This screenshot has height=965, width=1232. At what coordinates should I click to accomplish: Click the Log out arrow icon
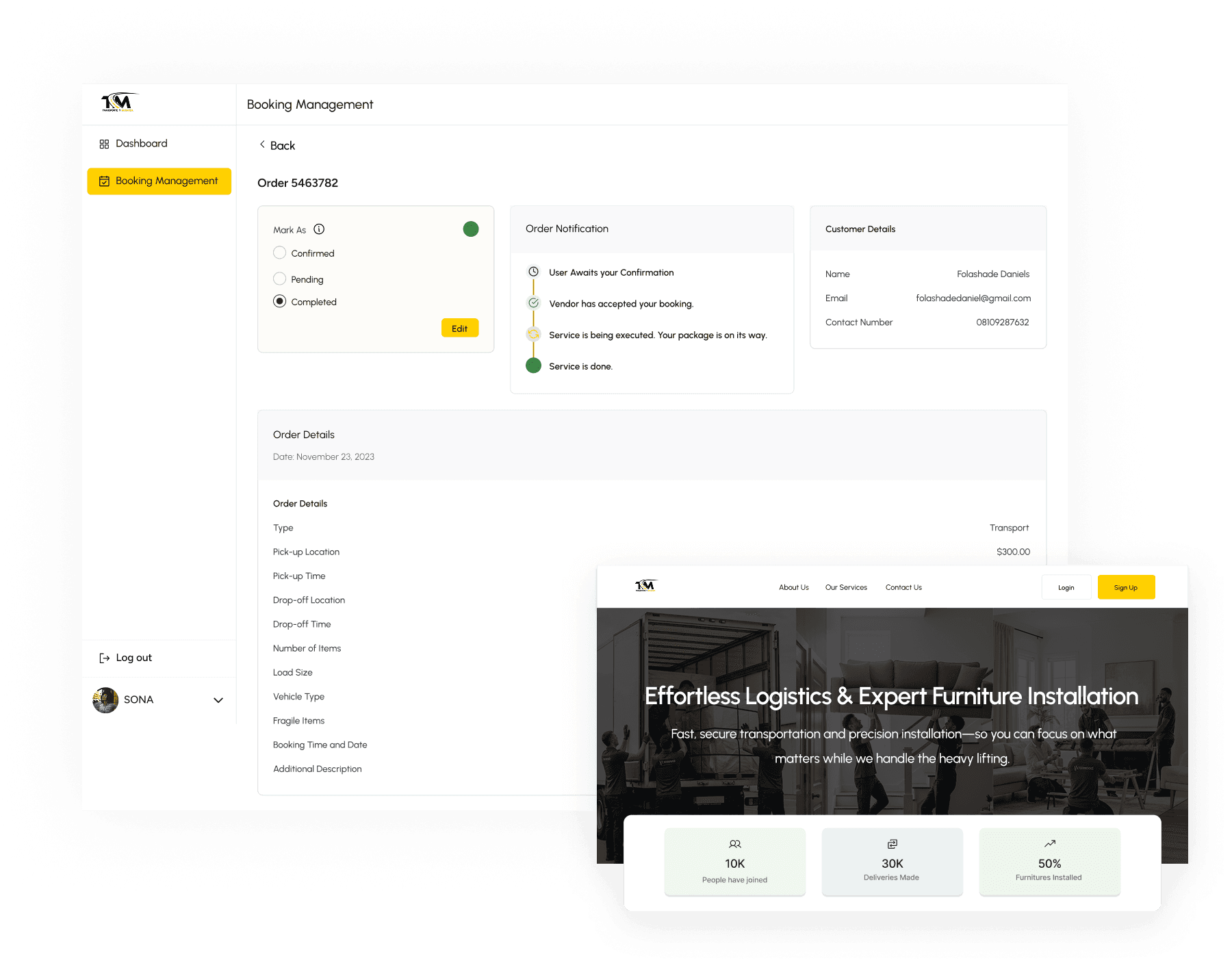(x=104, y=658)
